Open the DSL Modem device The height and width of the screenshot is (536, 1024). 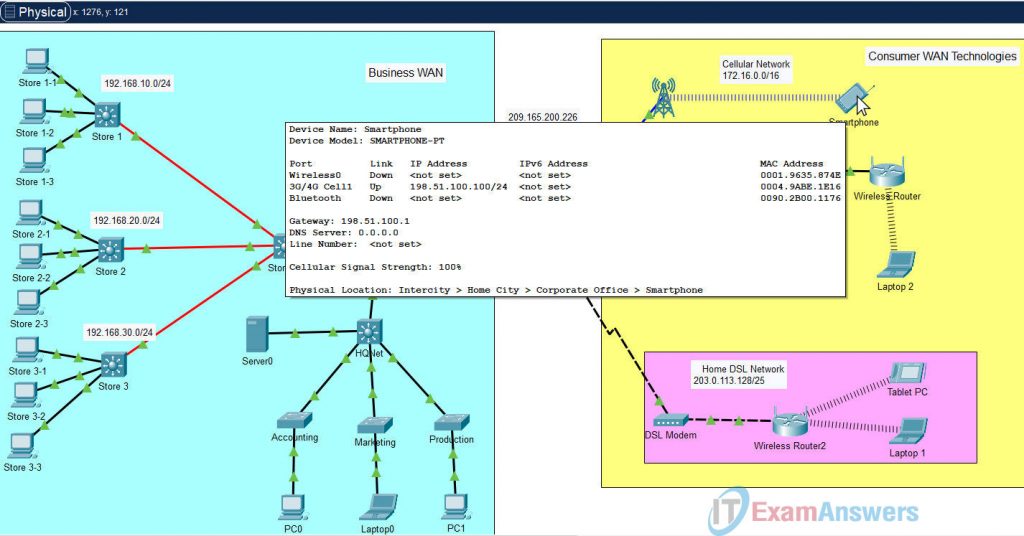670,420
